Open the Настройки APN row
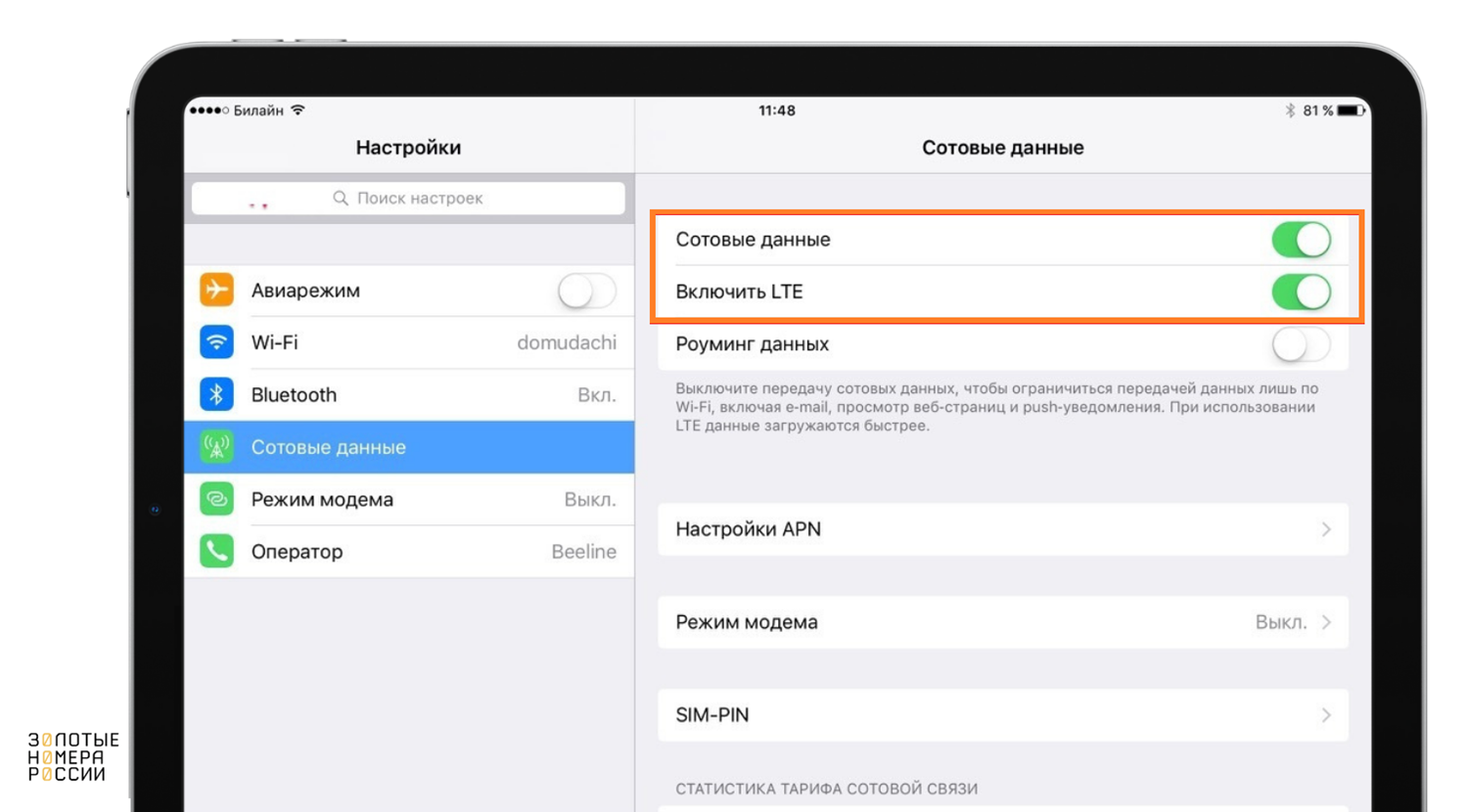1468x812 pixels. pos(1003,529)
